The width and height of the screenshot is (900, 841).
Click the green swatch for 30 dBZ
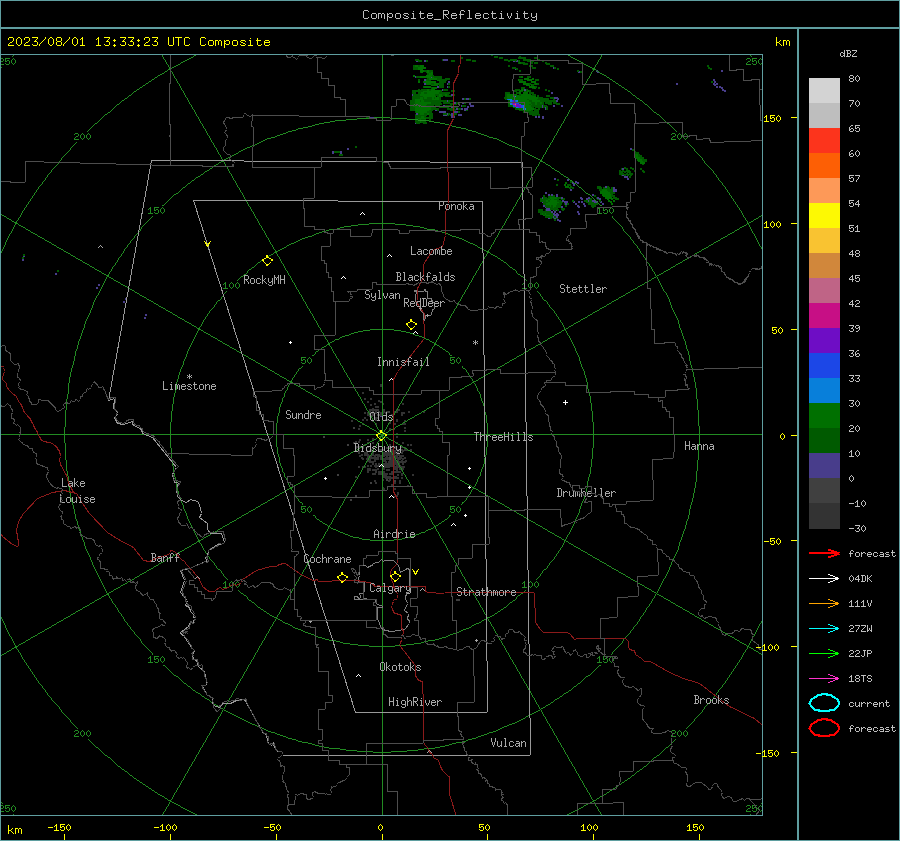click(824, 416)
